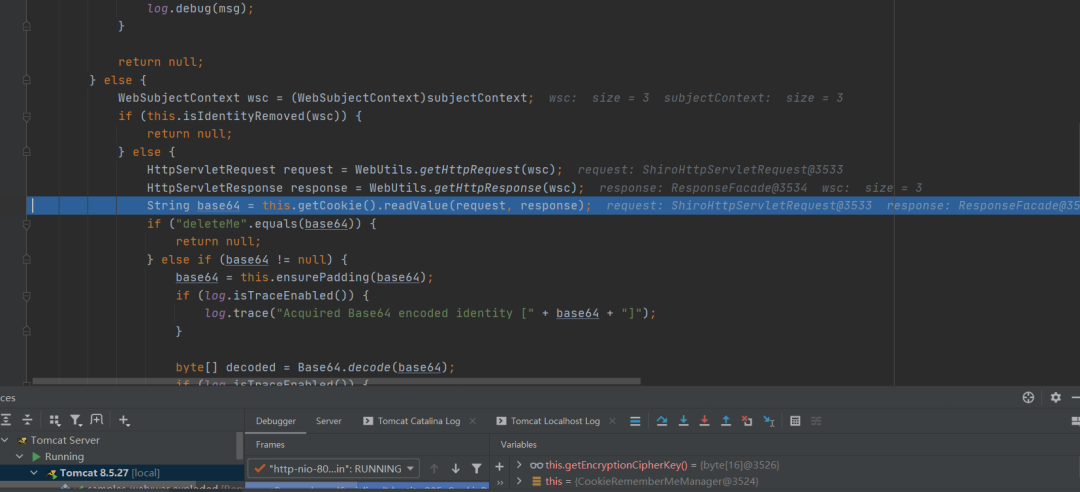Click the Step Into debugger icon
This screenshot has height=492, width=1080.
coord(683,420)
